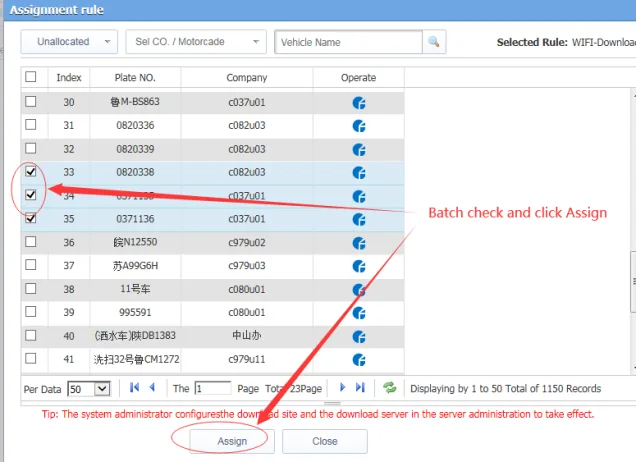This screenshot has height=462, width=636.
Task: Click company cell c979u03
Action: 247,265
